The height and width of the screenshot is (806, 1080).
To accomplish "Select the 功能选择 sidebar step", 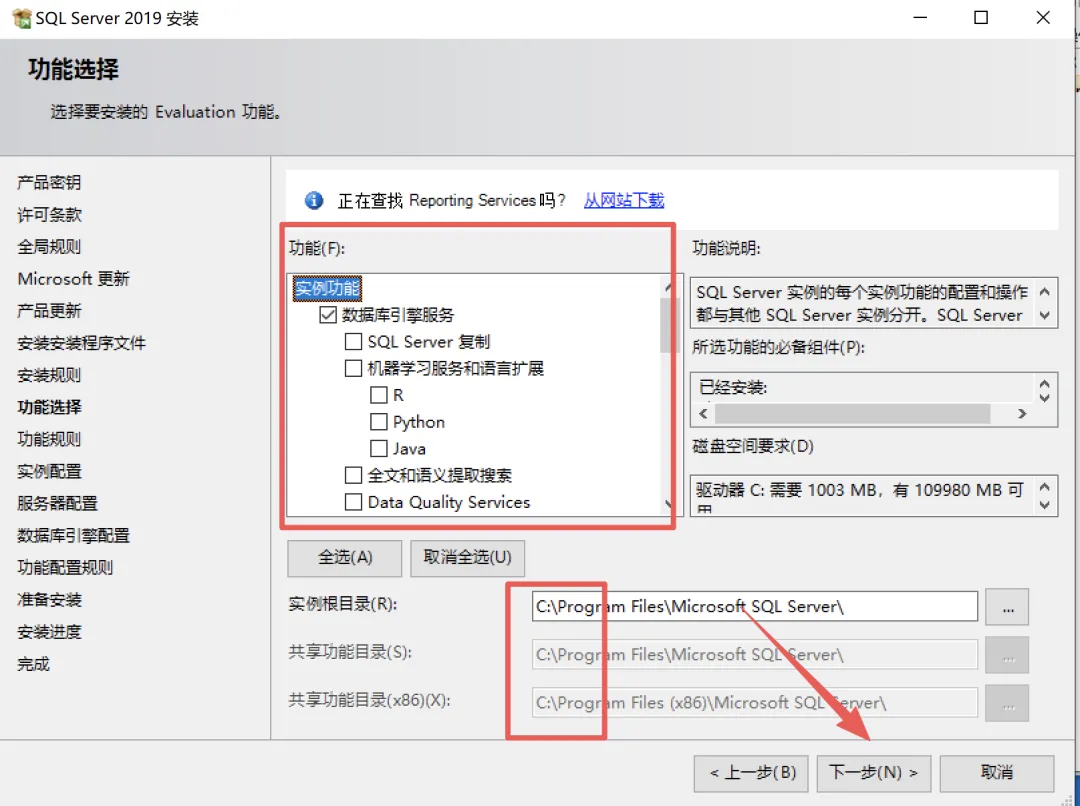I will (x=49, y=407).
